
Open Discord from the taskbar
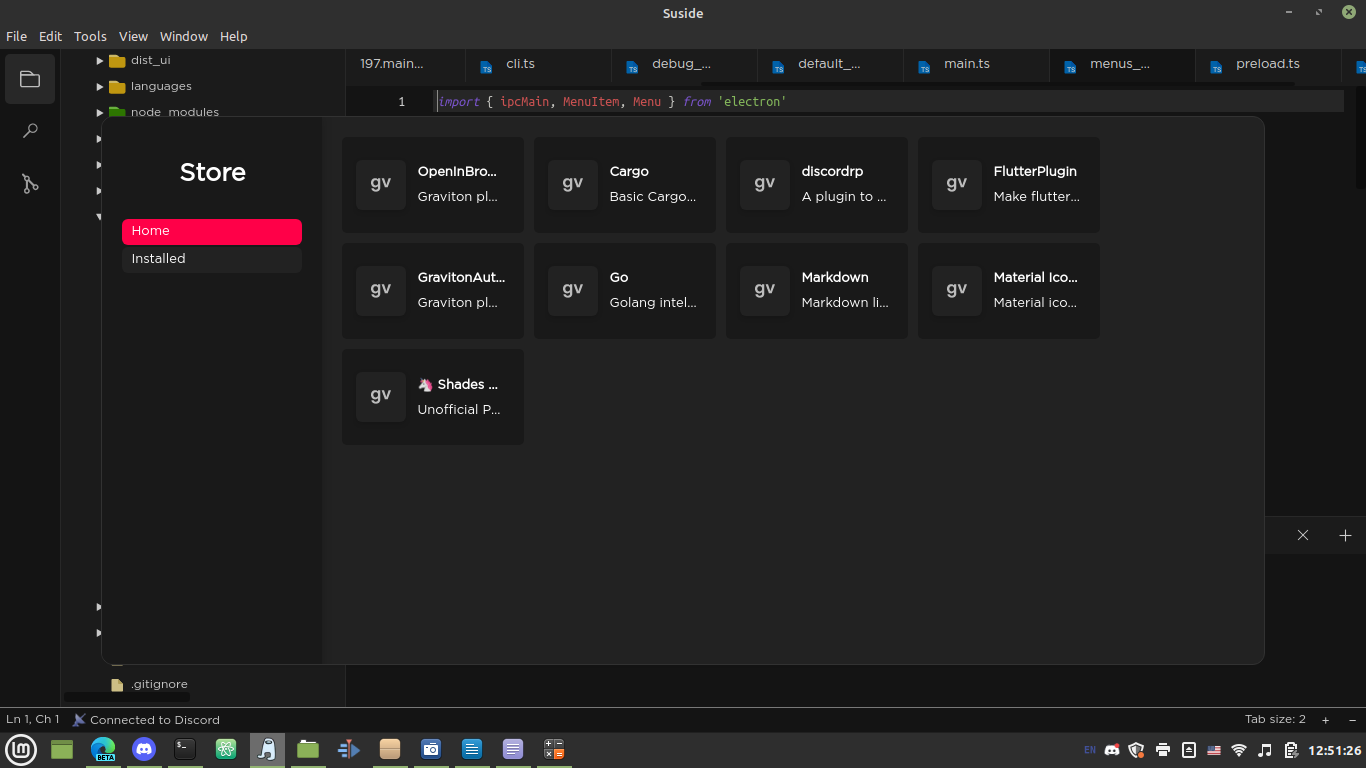point(144,749)
